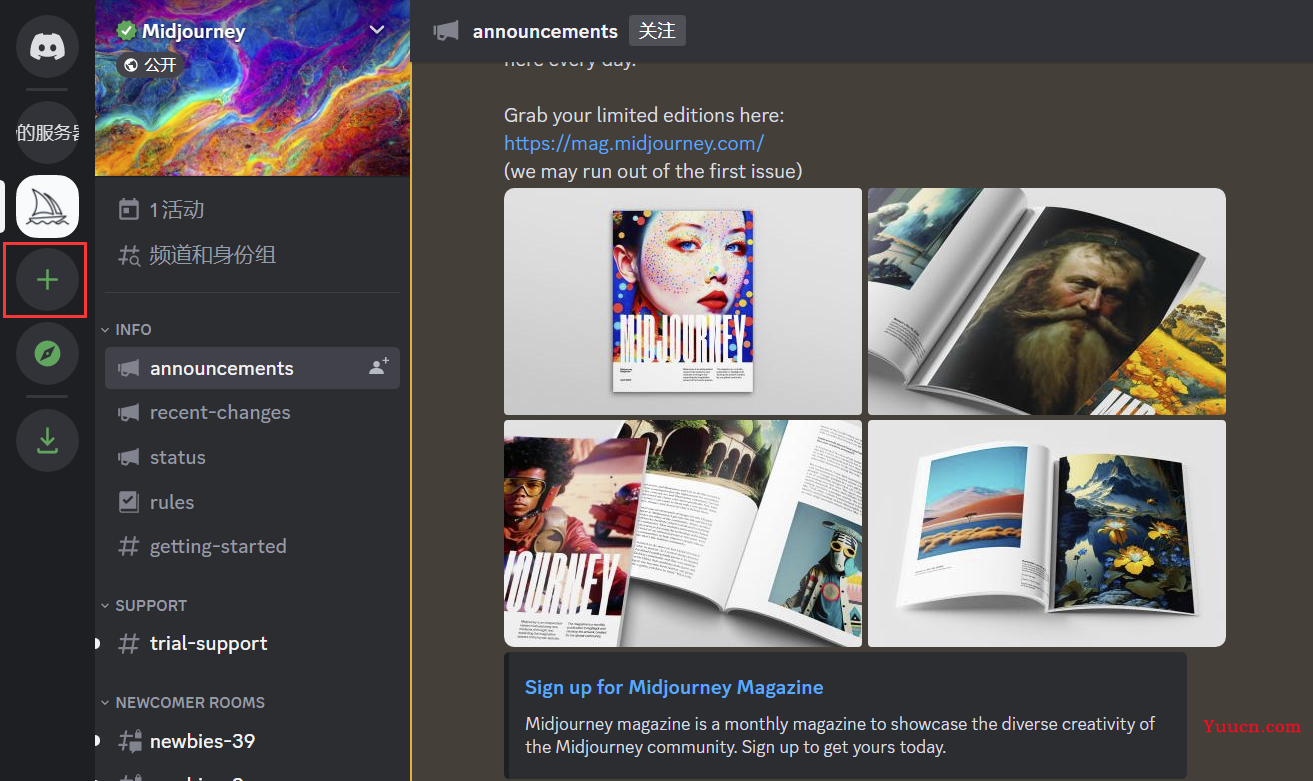Click the text 'Grab your limited editions here:'
The image size is (1313, 781).
click(644, 115)
